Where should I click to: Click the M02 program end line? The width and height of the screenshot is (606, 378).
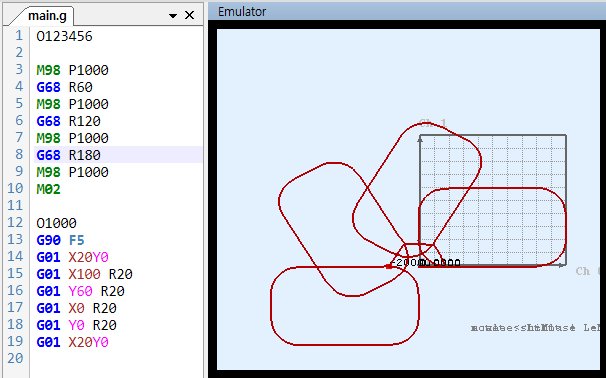[x=49, y=189]
